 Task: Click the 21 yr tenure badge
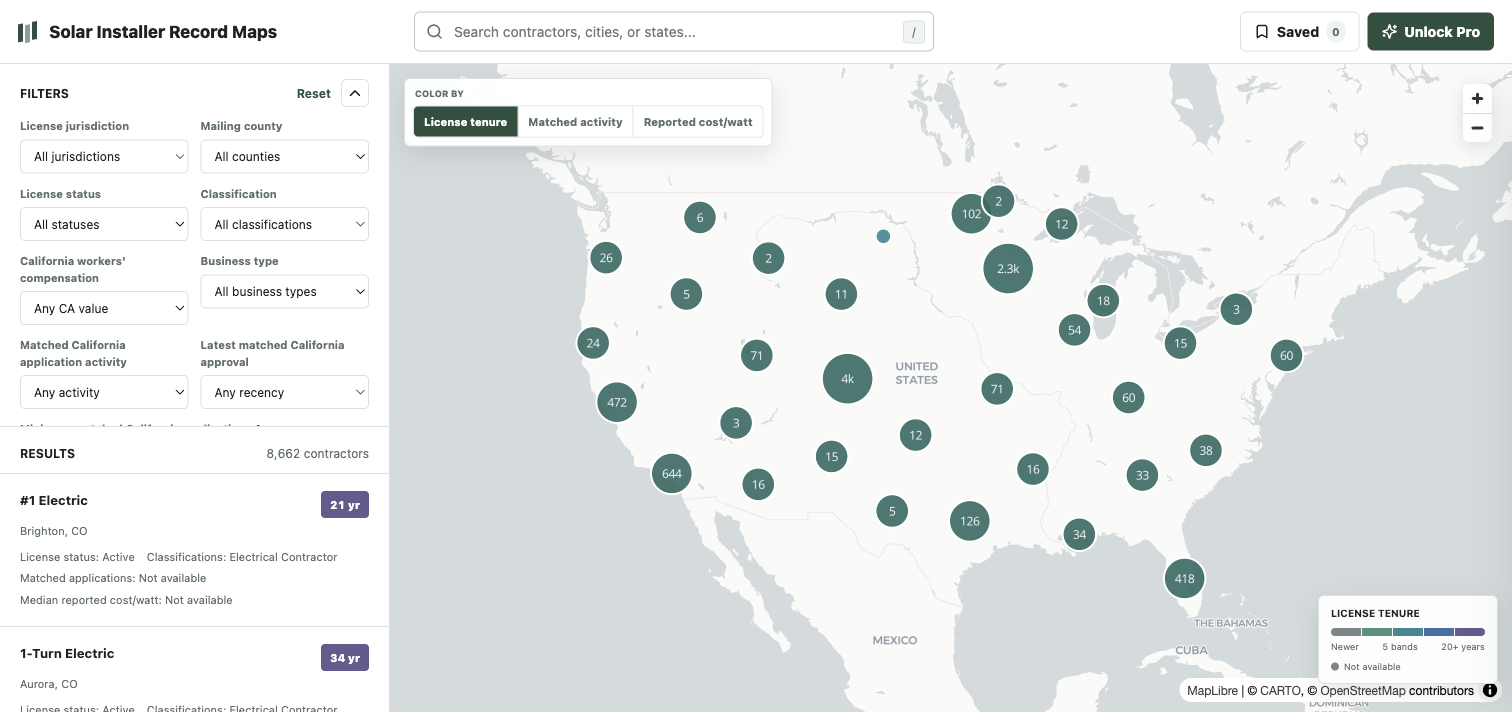click(345, 505)
